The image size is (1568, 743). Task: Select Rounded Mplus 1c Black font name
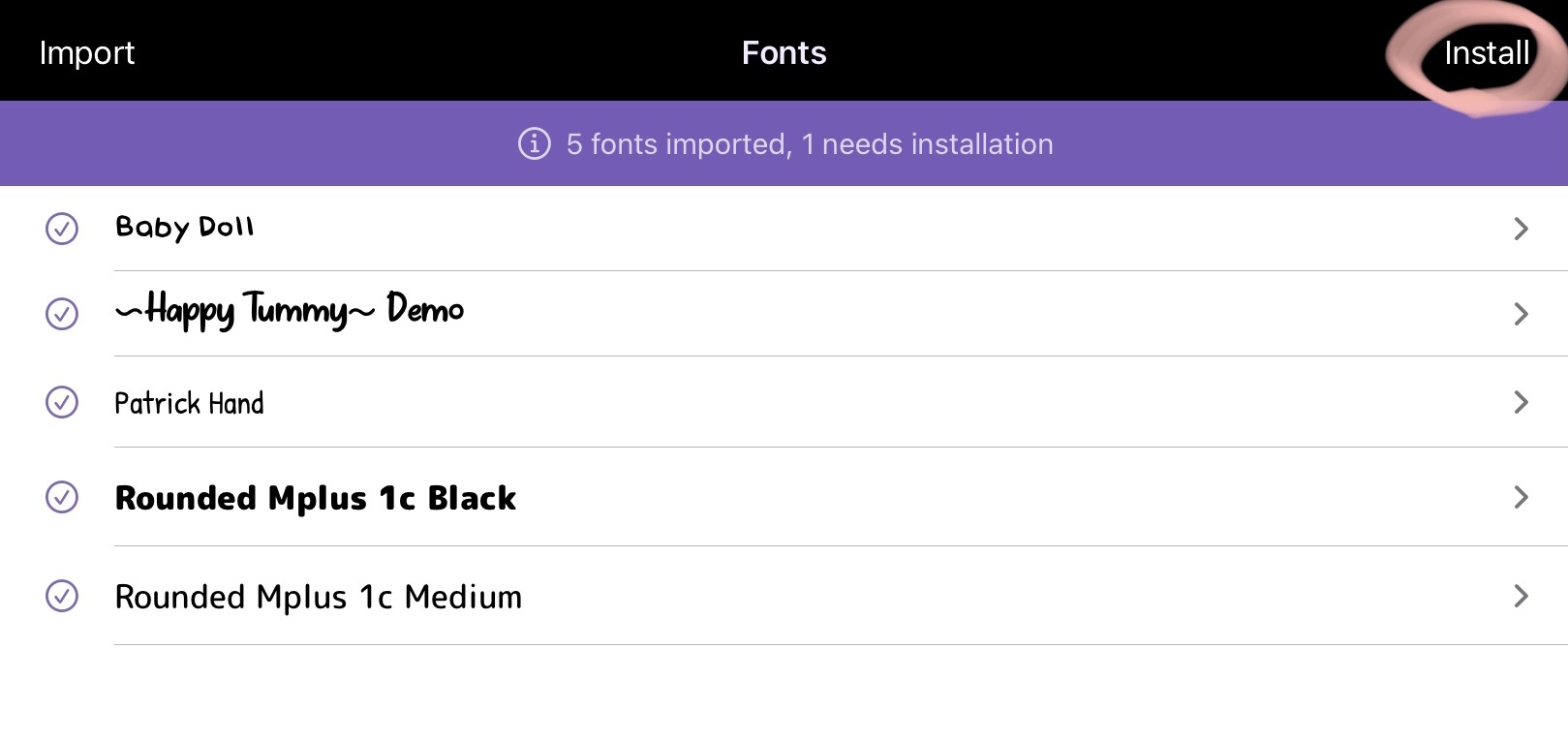(x=315, y=498)
